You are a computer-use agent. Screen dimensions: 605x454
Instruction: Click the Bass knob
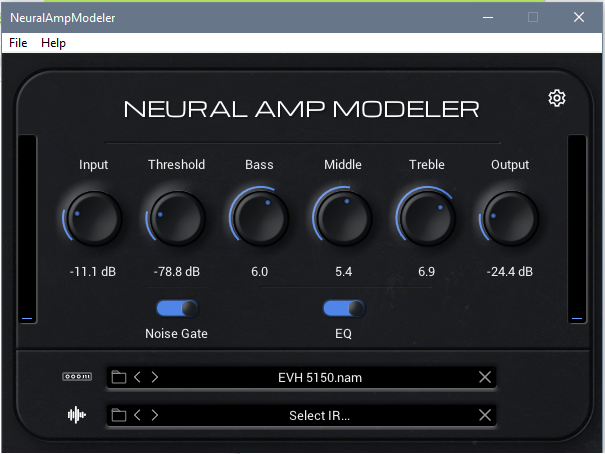coord(260,218)
